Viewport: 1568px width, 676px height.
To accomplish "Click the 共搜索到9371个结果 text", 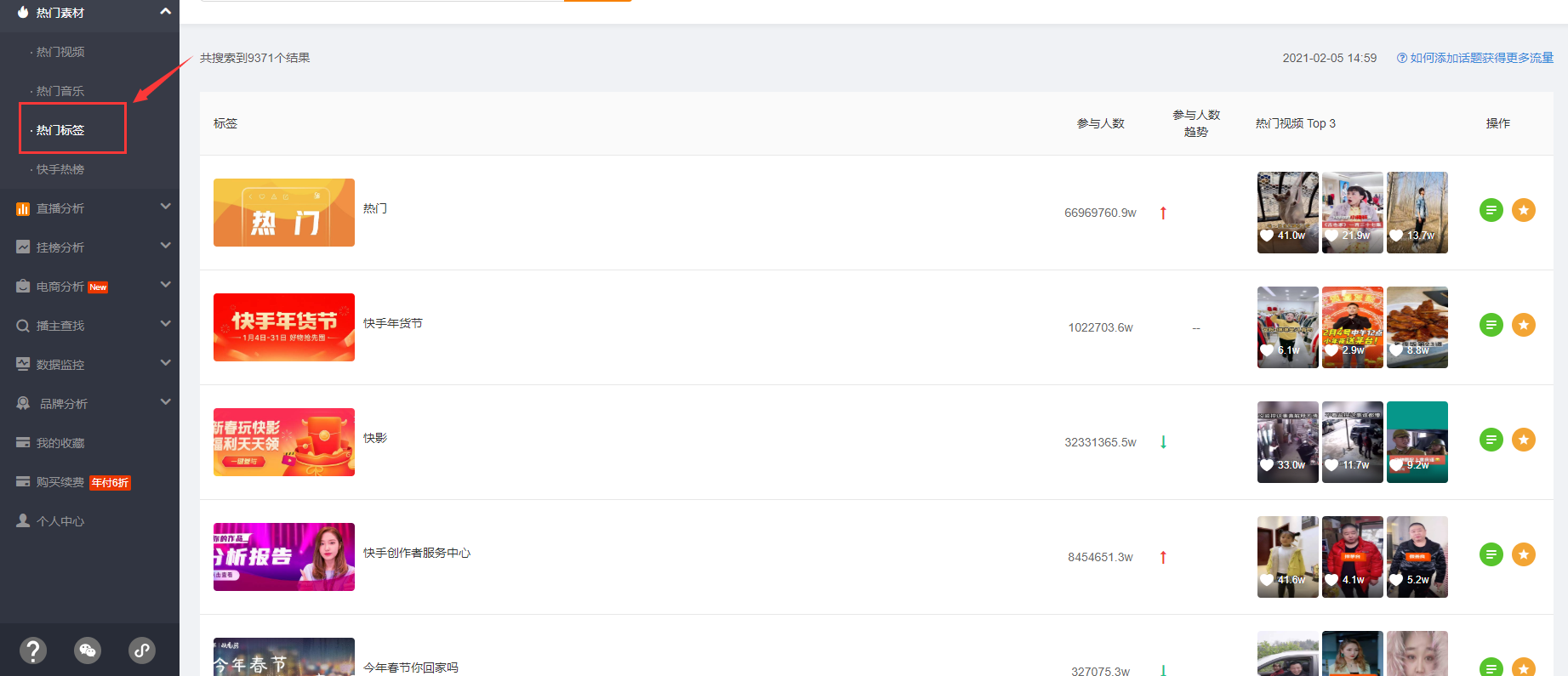I will 254,58.
